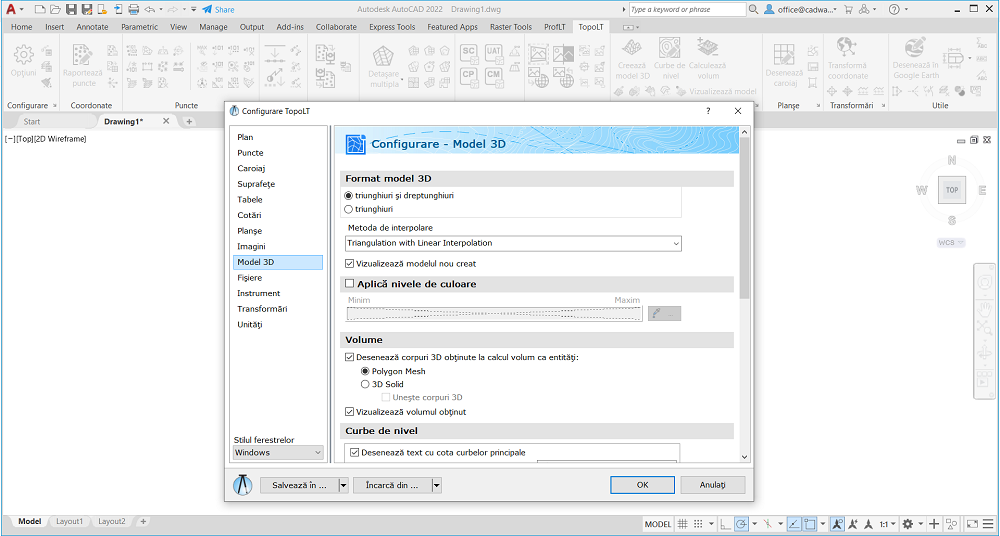The image size is (1000, 536).
Task: Open the annotation scale 1:1 dropdown
Action: [887, 524]
